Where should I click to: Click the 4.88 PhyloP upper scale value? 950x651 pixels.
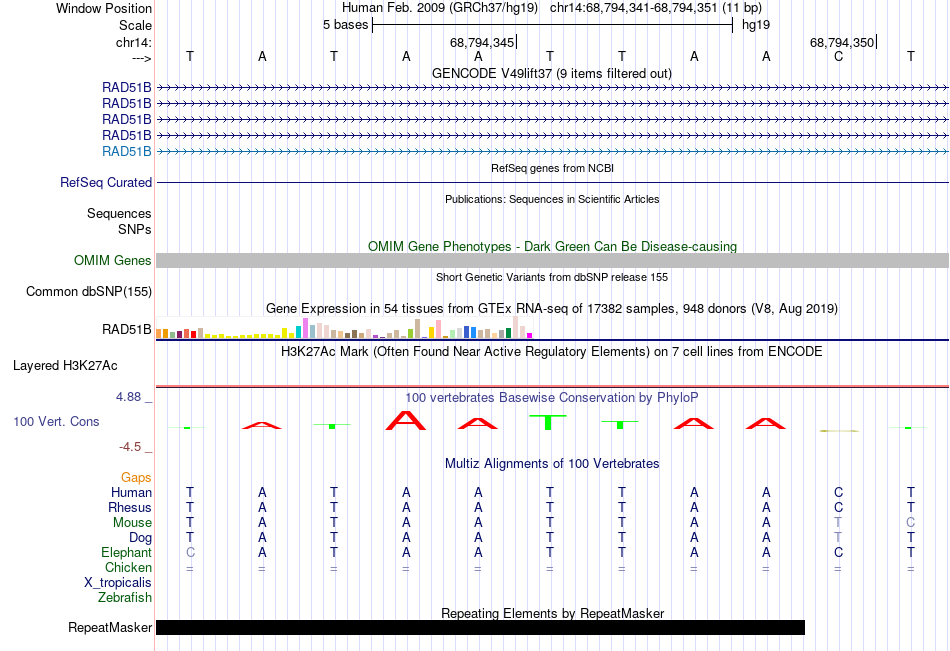click(128, 397)
